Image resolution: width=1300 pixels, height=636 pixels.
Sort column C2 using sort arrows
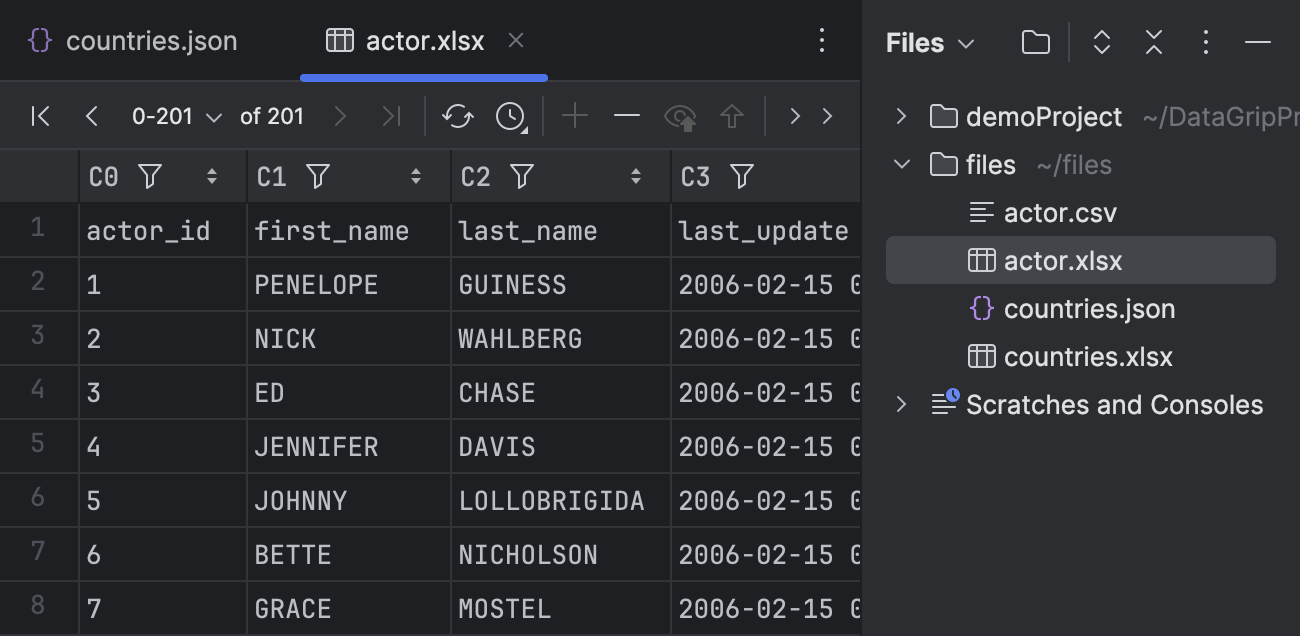[x=636, y=177]
